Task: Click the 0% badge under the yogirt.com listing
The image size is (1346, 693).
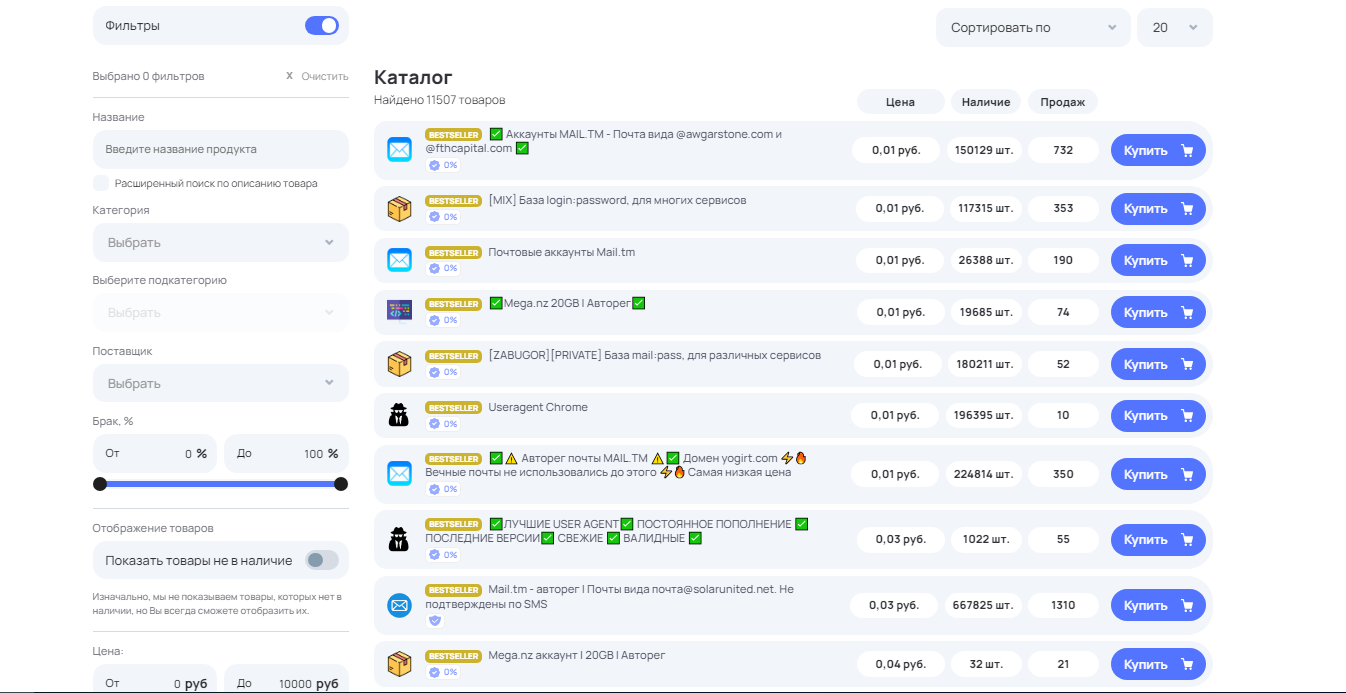Action: 443,489
